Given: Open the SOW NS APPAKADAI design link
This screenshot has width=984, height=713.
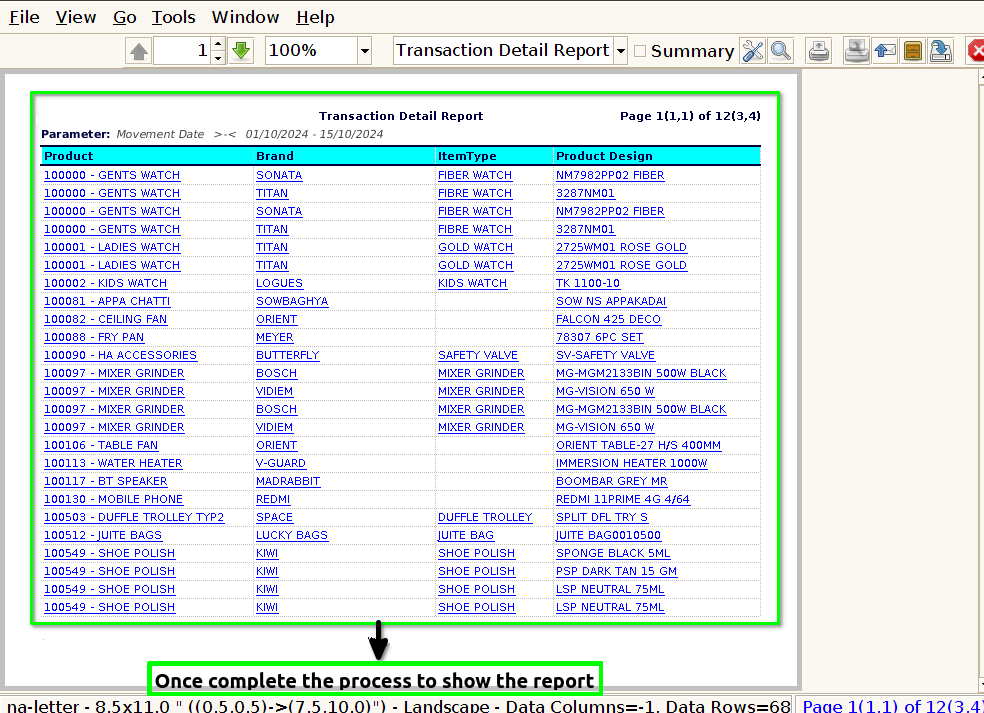Looking at the screenshot, I should 611,301.
